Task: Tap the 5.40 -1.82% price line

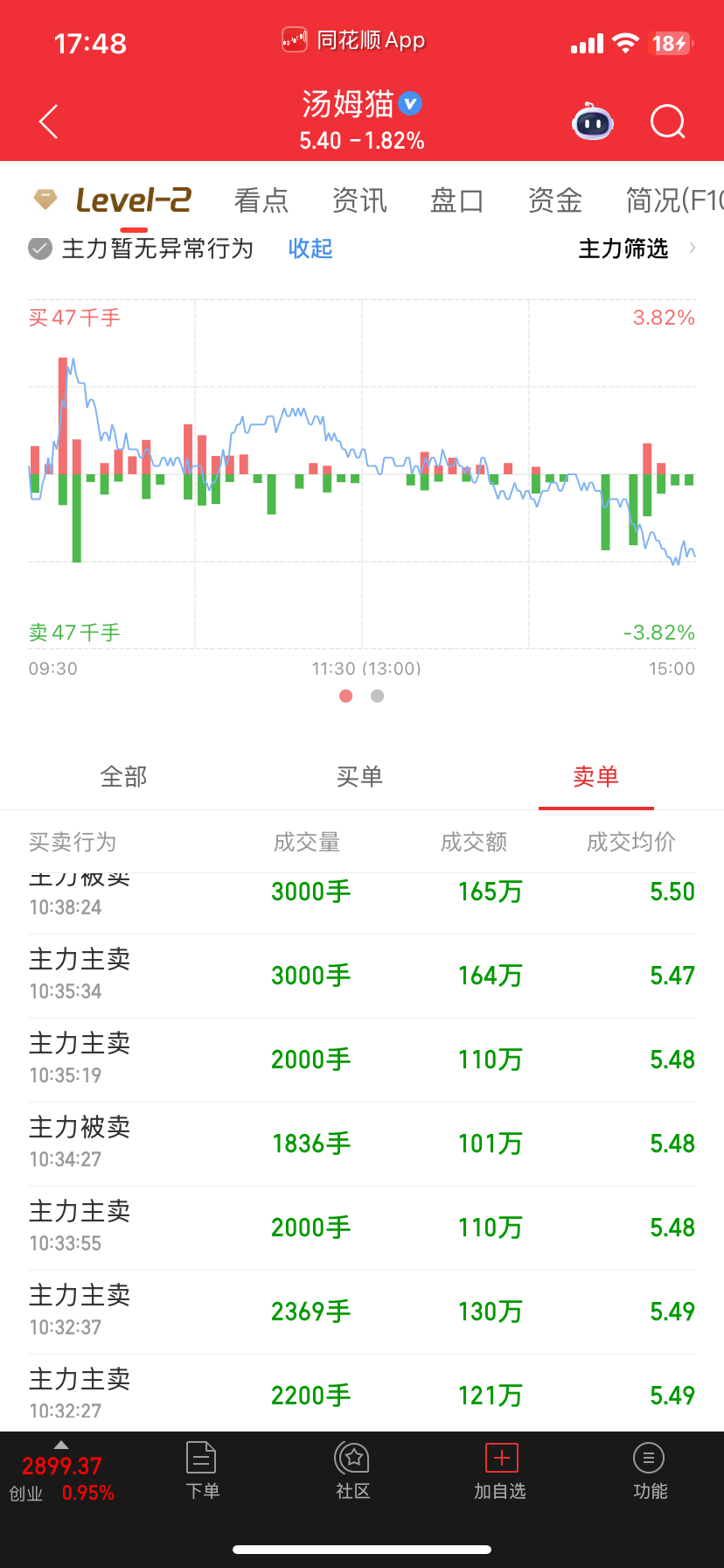Action: pos(362,141)
